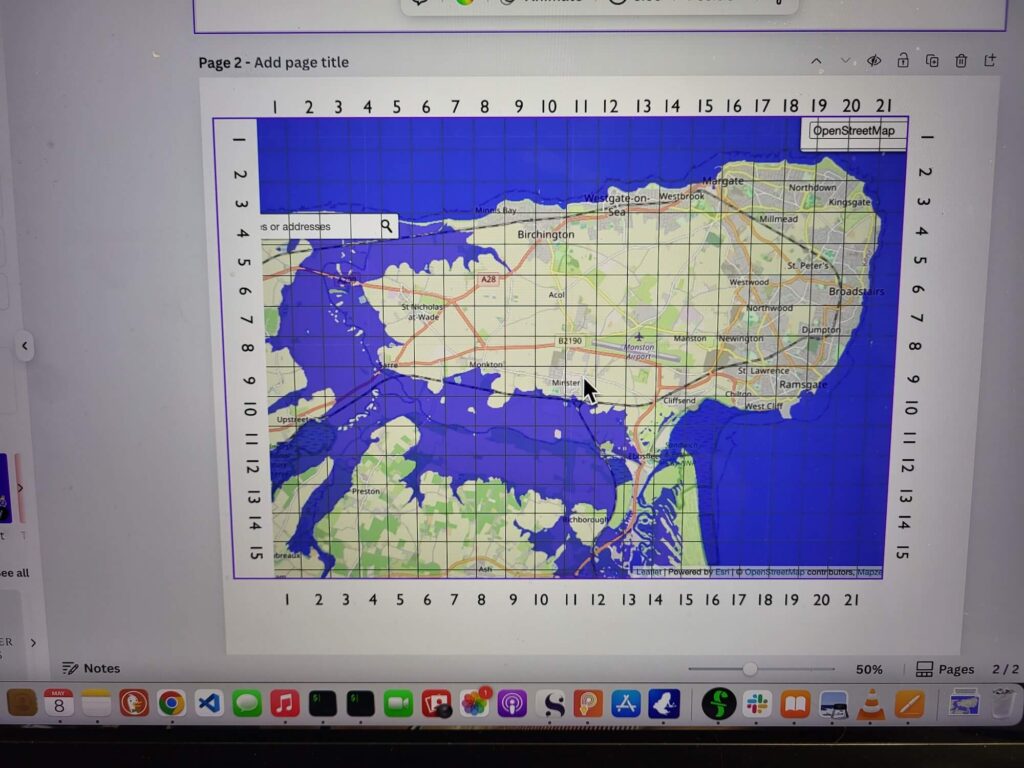
Task: Add a new page with the plus icon
Action: pyautogui.click(x=990, y=61)
